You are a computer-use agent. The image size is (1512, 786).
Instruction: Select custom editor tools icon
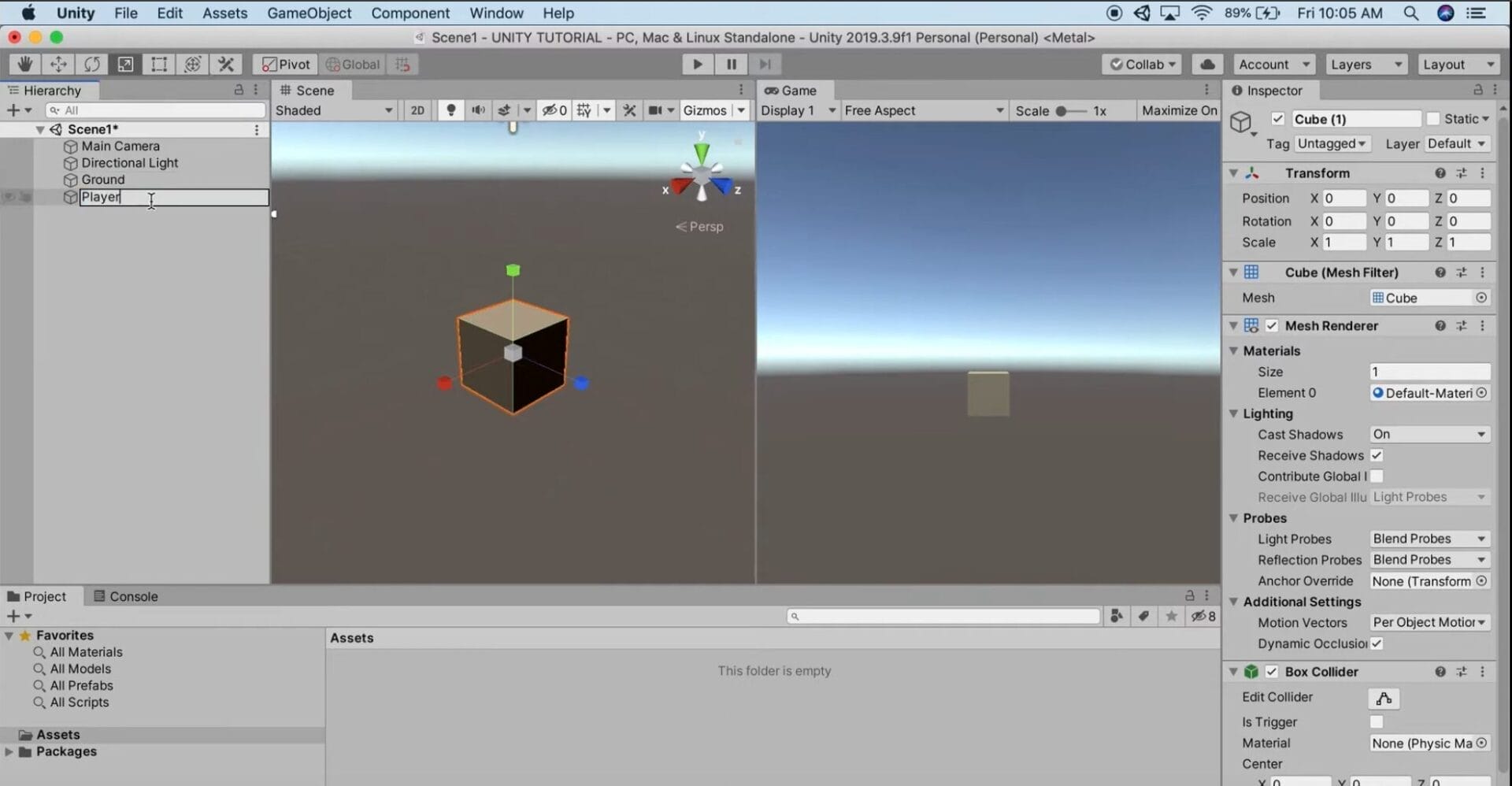pyautogui.click(x=226, y=65)
